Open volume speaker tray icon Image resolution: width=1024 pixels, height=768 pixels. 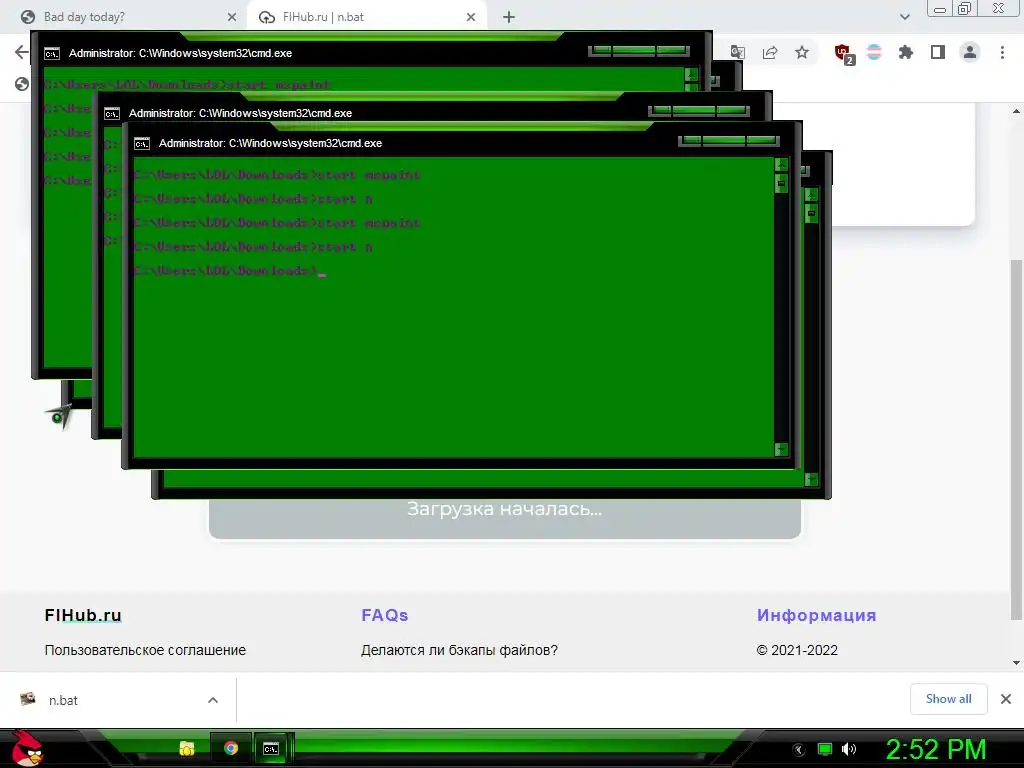click(849, 749)
